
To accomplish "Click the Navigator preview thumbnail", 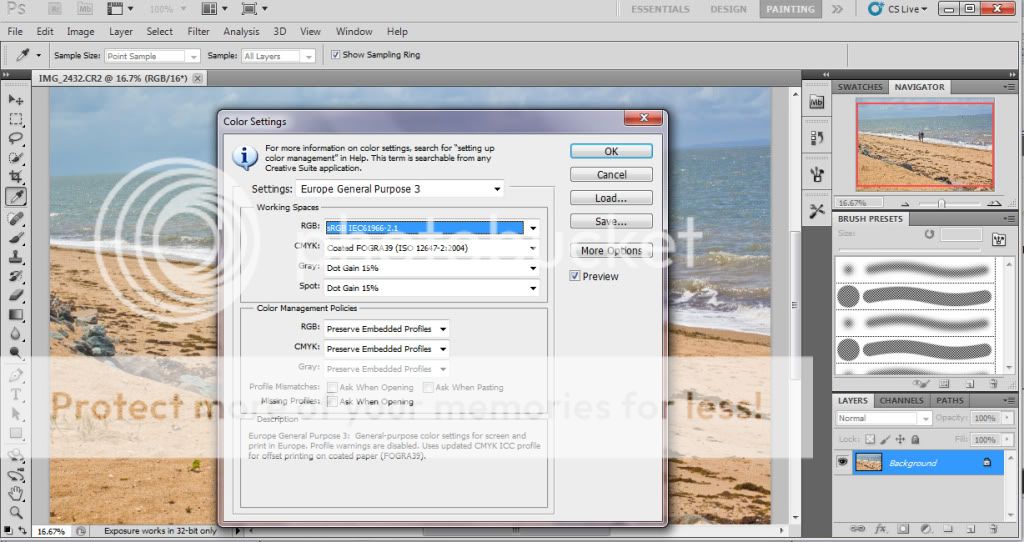I will [924, 146].
